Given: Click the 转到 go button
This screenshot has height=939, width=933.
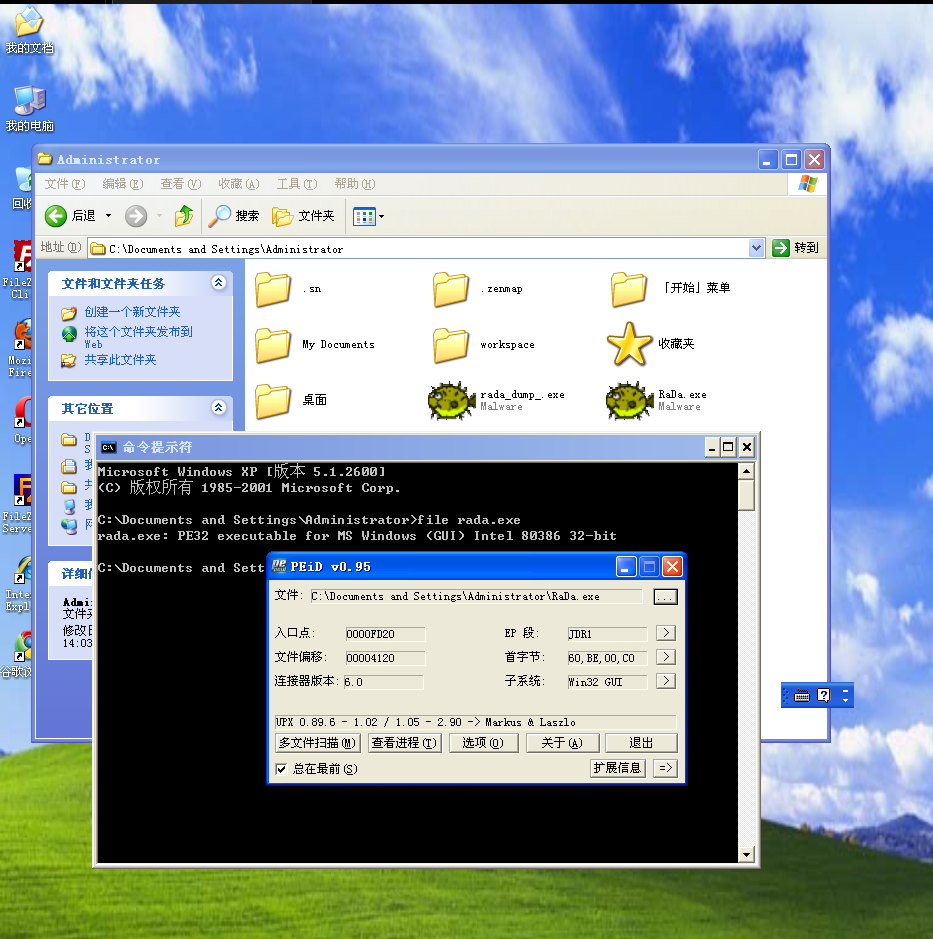Looking at the screenshot, I should coord(795,248).
